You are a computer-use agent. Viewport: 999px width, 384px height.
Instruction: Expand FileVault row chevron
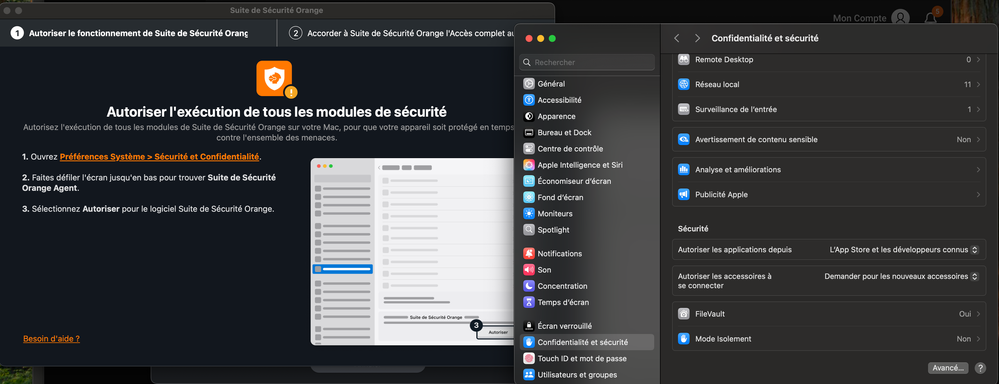tap(978, 314)
